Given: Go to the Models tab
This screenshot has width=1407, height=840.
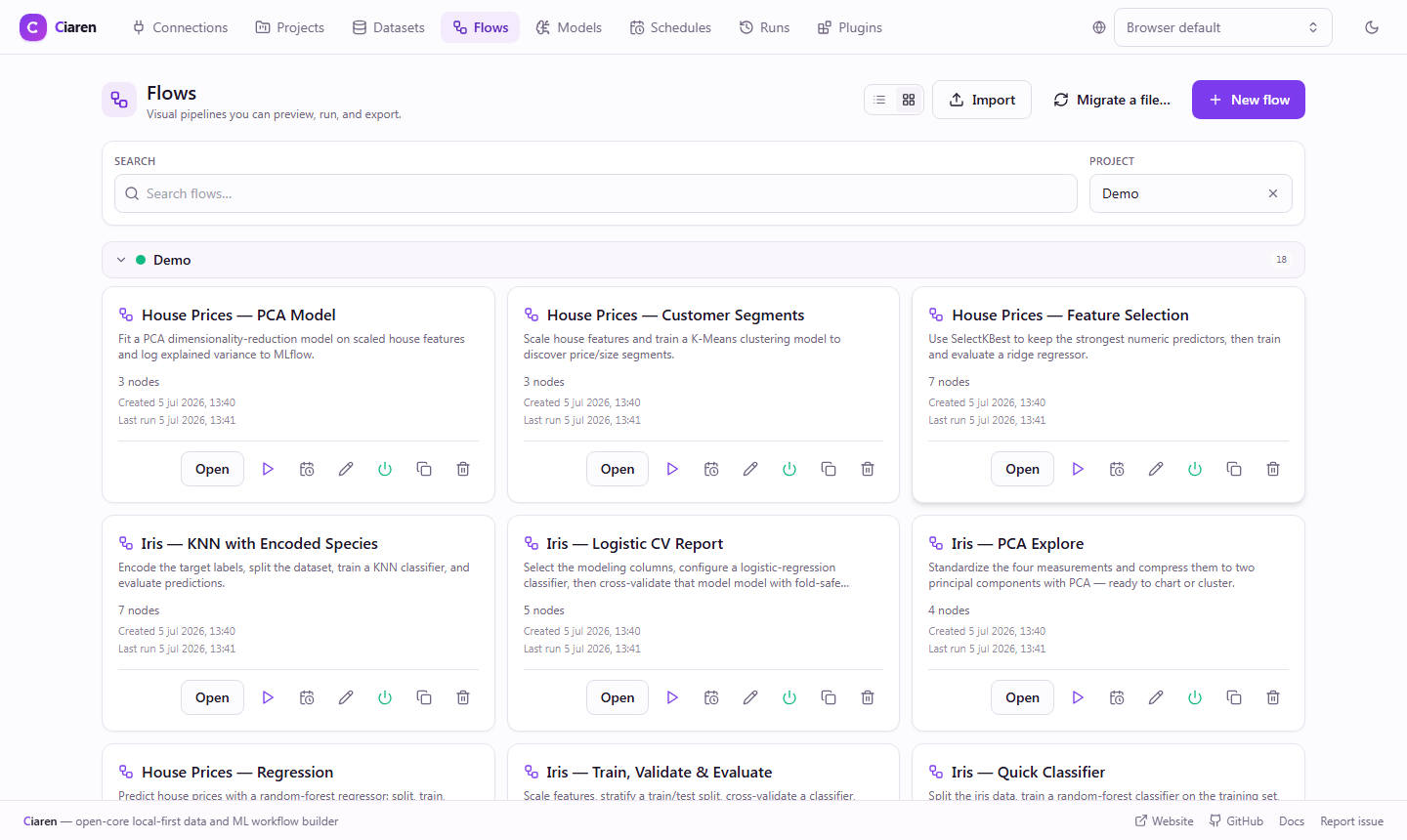Looking at the screenshot, I should [x=569, y=27].
